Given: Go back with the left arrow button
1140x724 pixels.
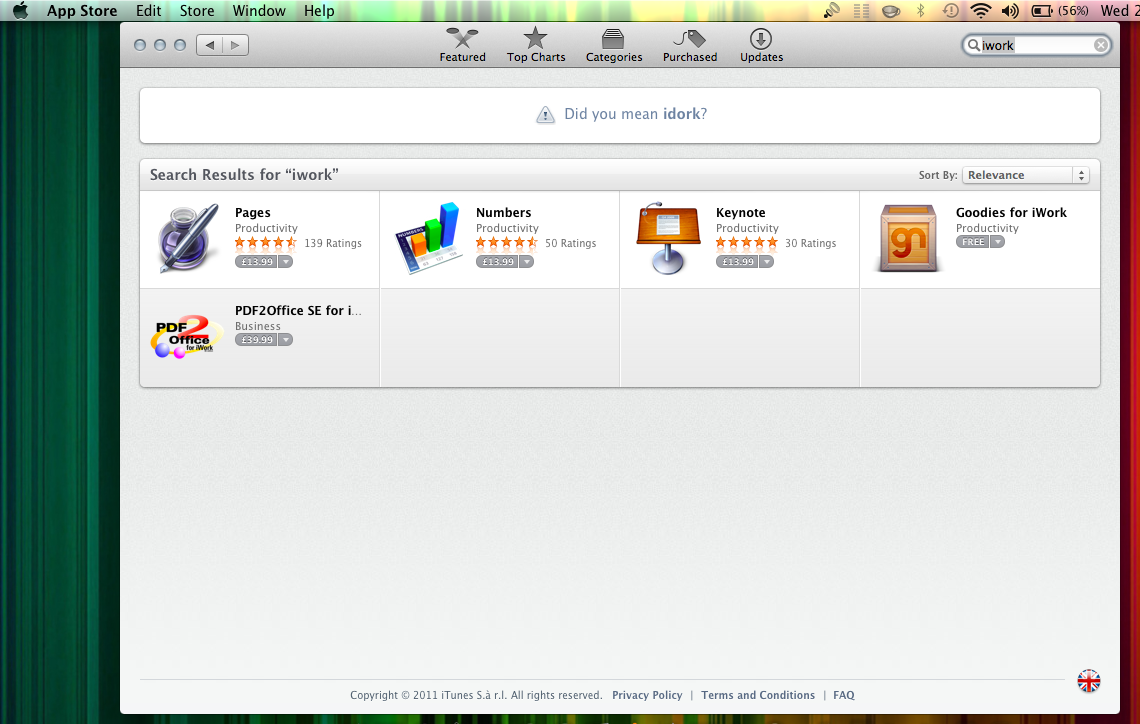Looking at the screenshot, I should point(209,45).
